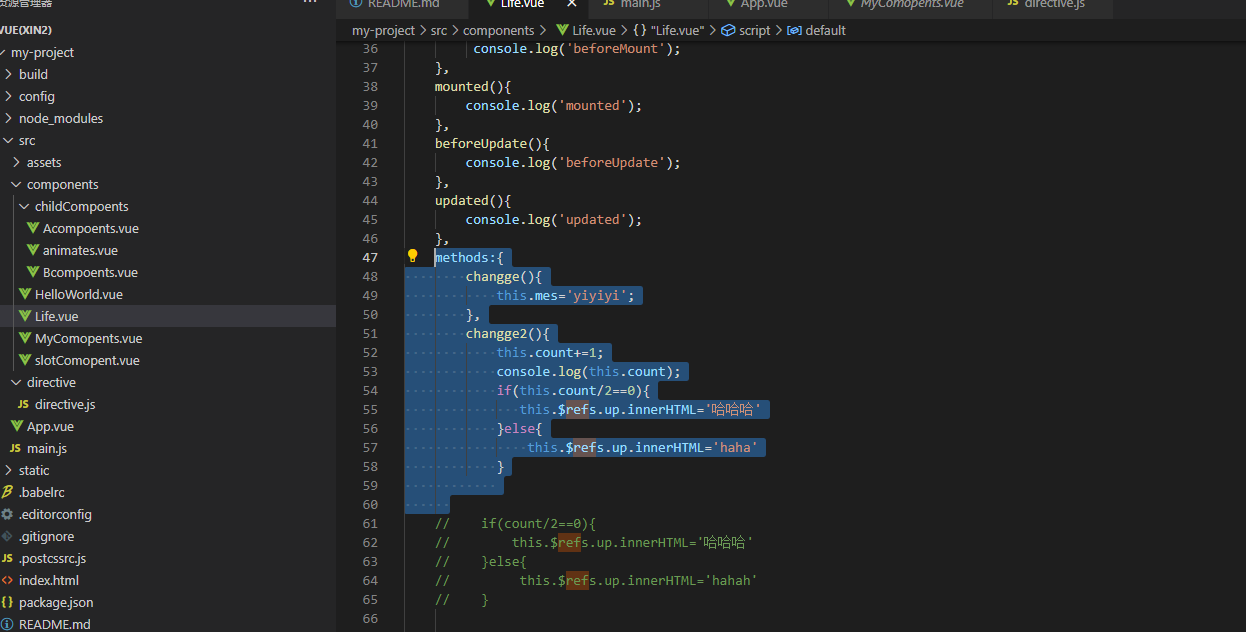This screenshot has height=632, width=1246.
Task: Click line number 66 in the gutter
Action: point(370,619)
